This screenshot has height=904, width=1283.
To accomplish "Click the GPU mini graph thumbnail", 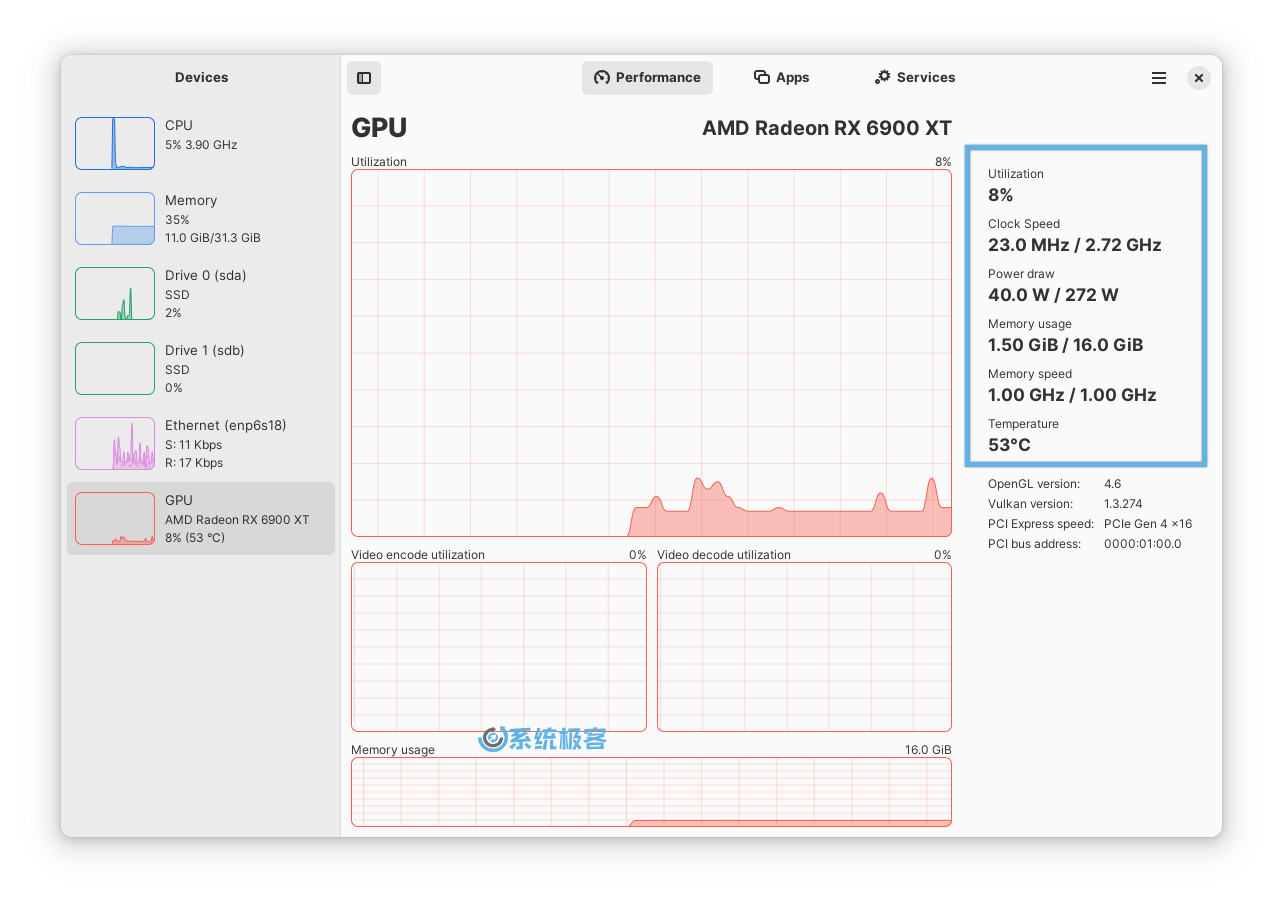I will [x=115, y=518].
